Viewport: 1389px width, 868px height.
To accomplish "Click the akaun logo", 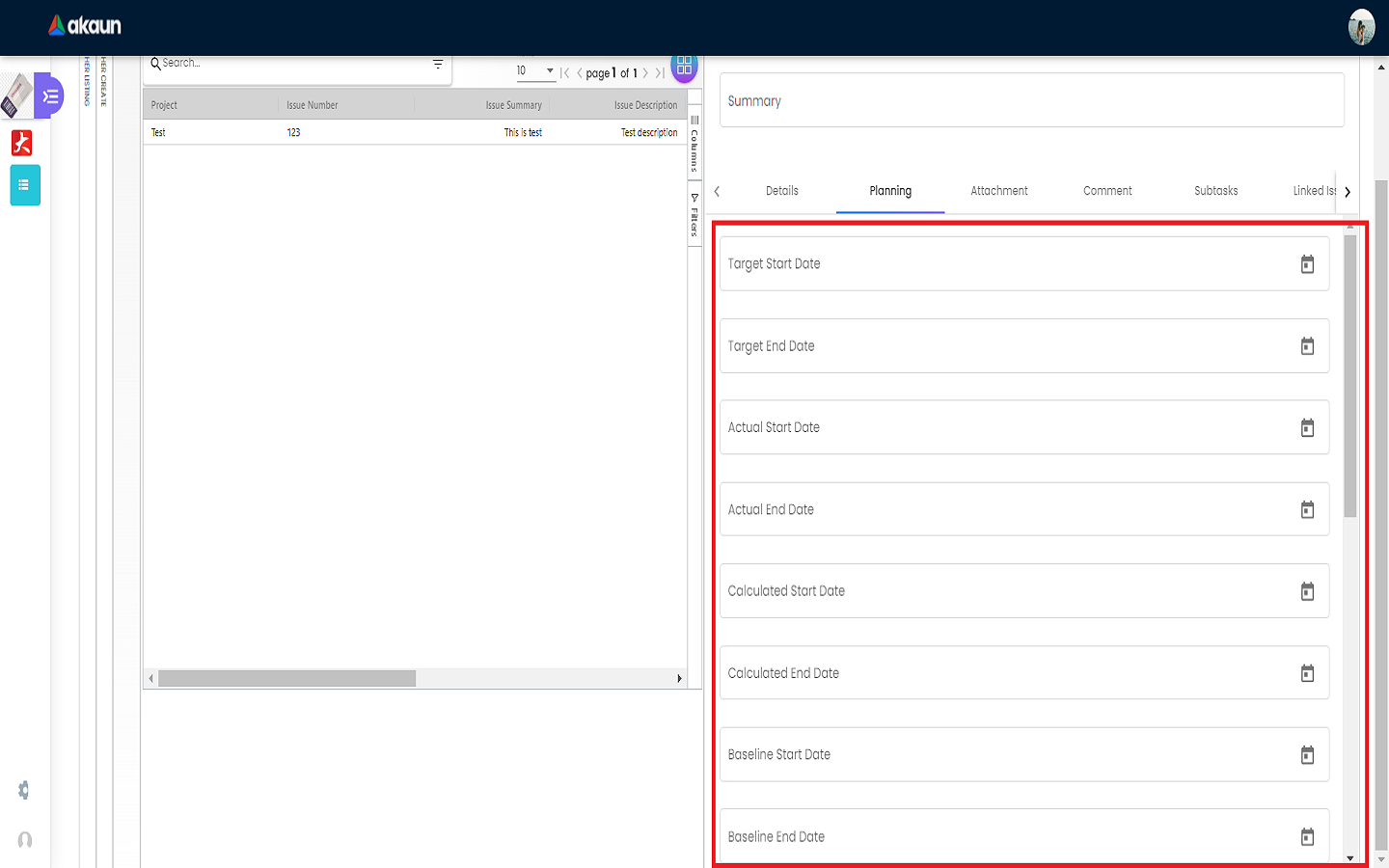I will 85,26.
